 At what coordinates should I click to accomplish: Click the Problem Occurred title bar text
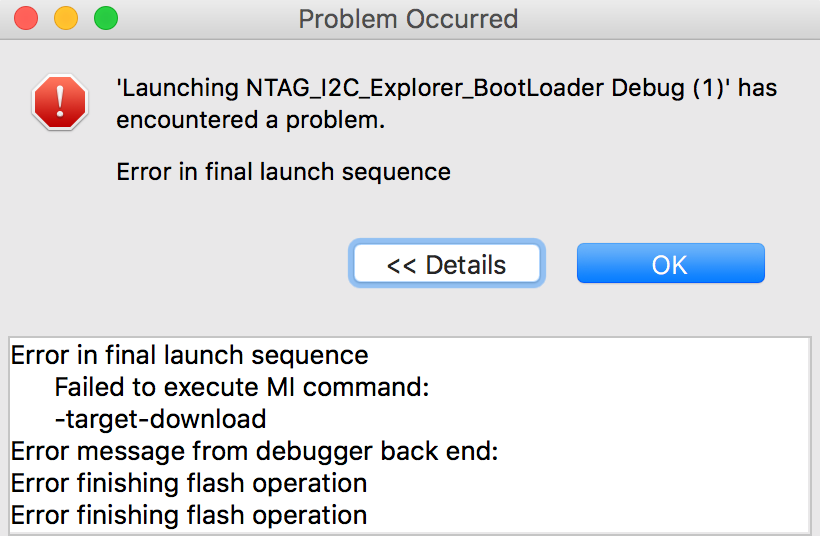408,18
